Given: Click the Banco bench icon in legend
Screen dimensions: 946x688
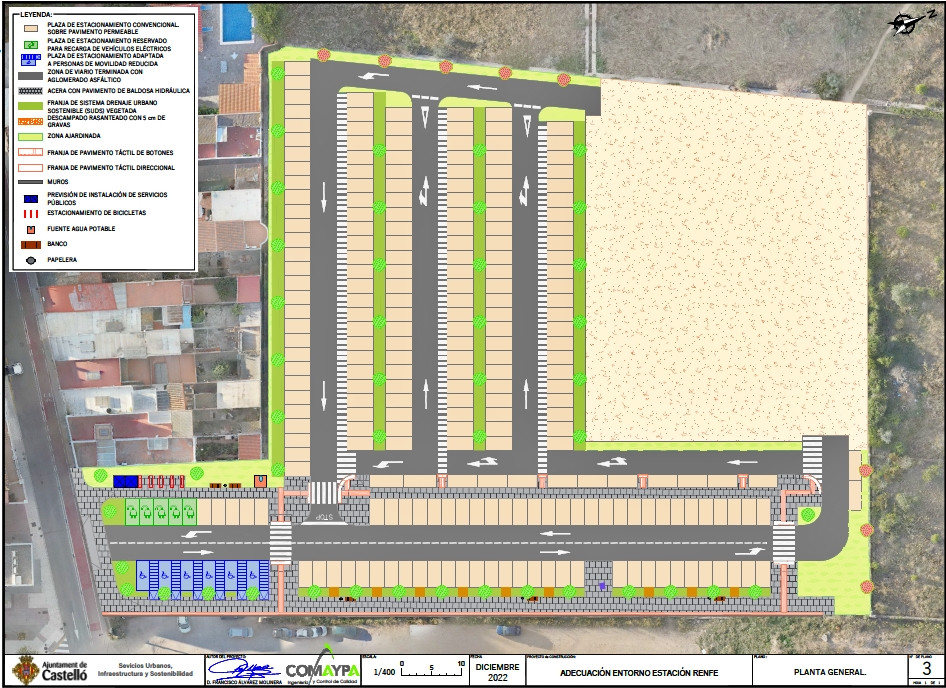Looking at the screenshot, I should click(30, 244).
